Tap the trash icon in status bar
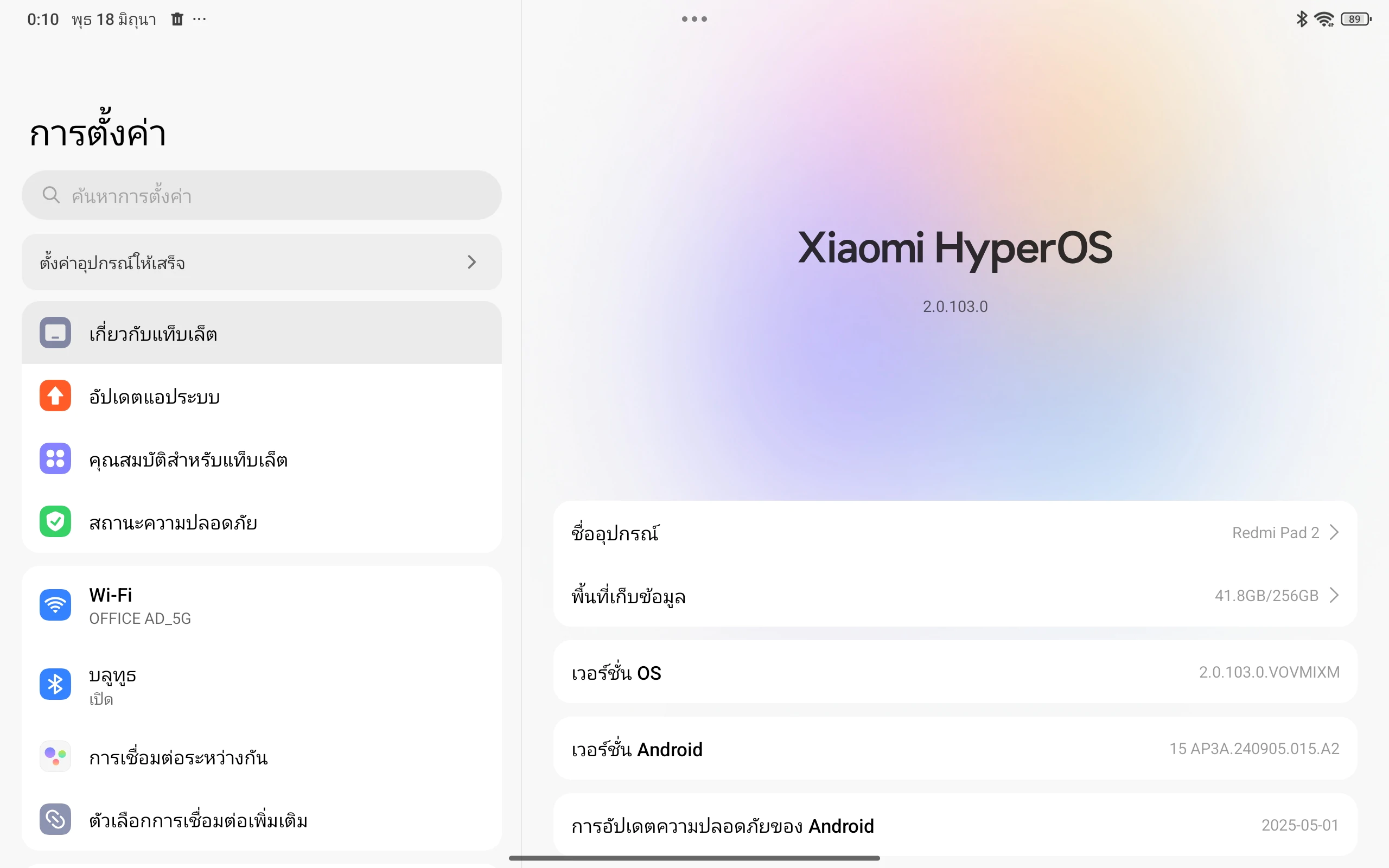Viewport: 1389px width, 868px height. pos(177,19)
